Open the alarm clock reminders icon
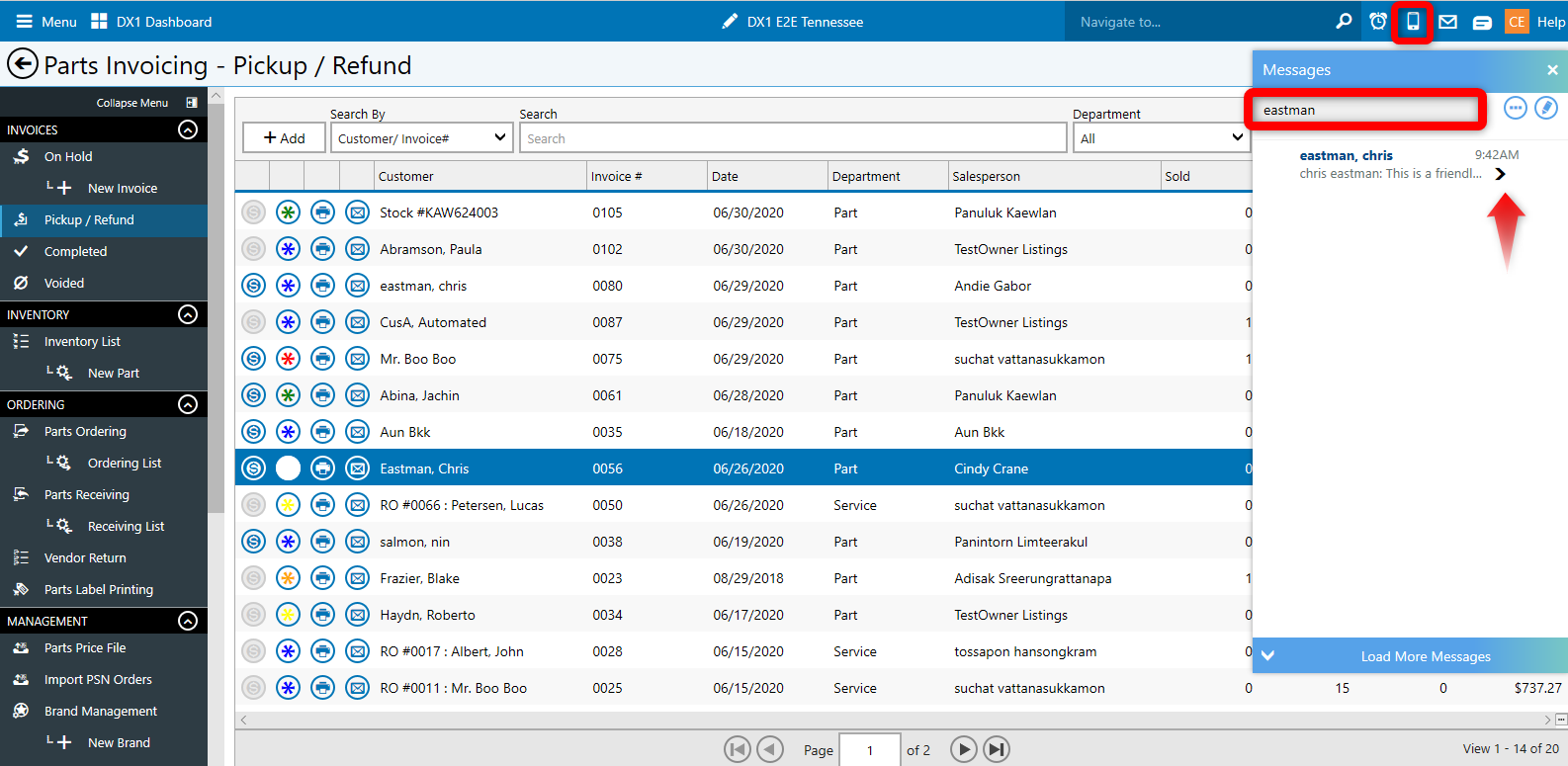The width and height of the screenshot is (1568, 766). pos(1378,22)
